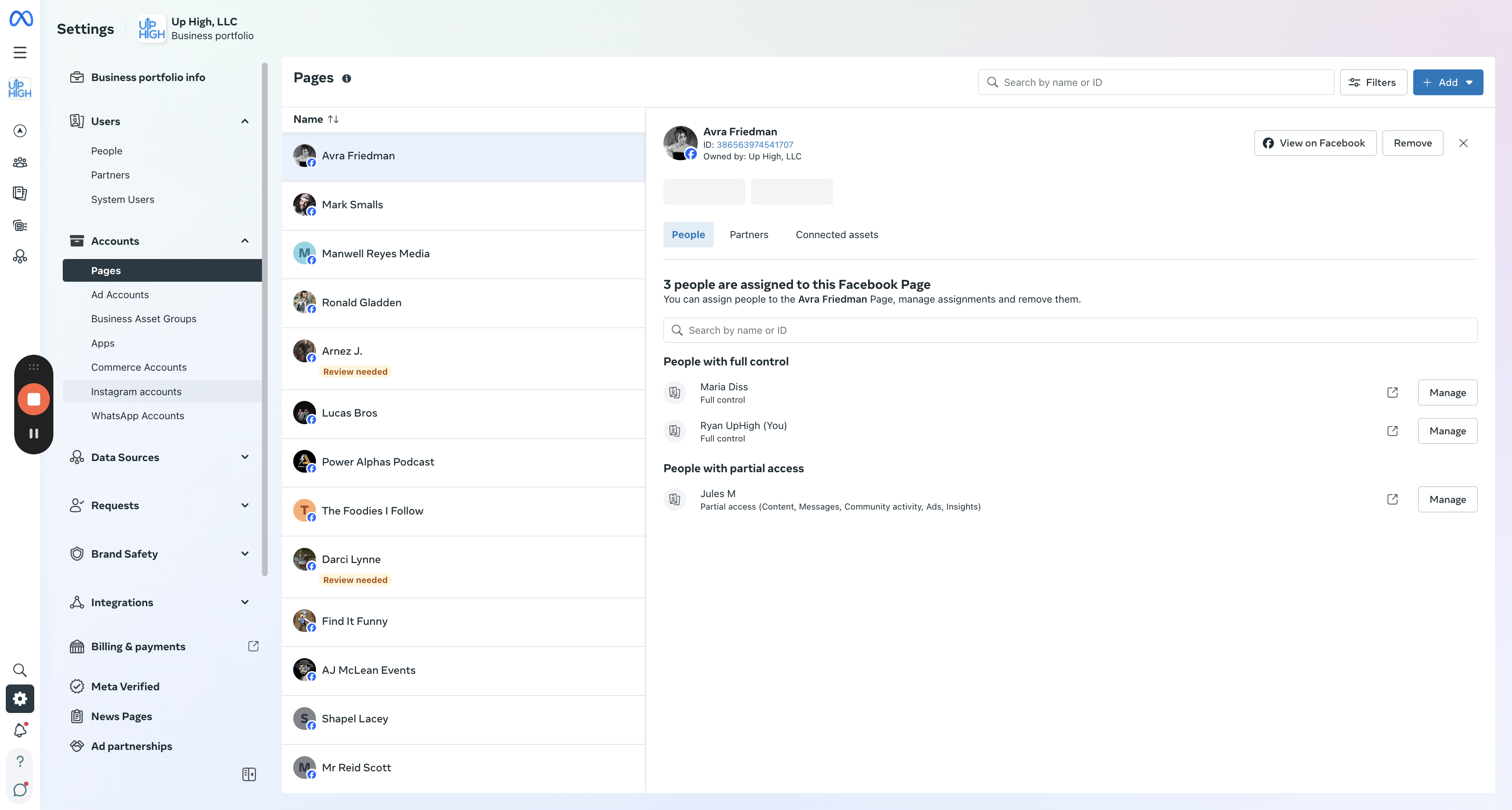Viewport: 1512px width, 810px height.
Task: Toggle Name column sort order
Action: (333, 119)
